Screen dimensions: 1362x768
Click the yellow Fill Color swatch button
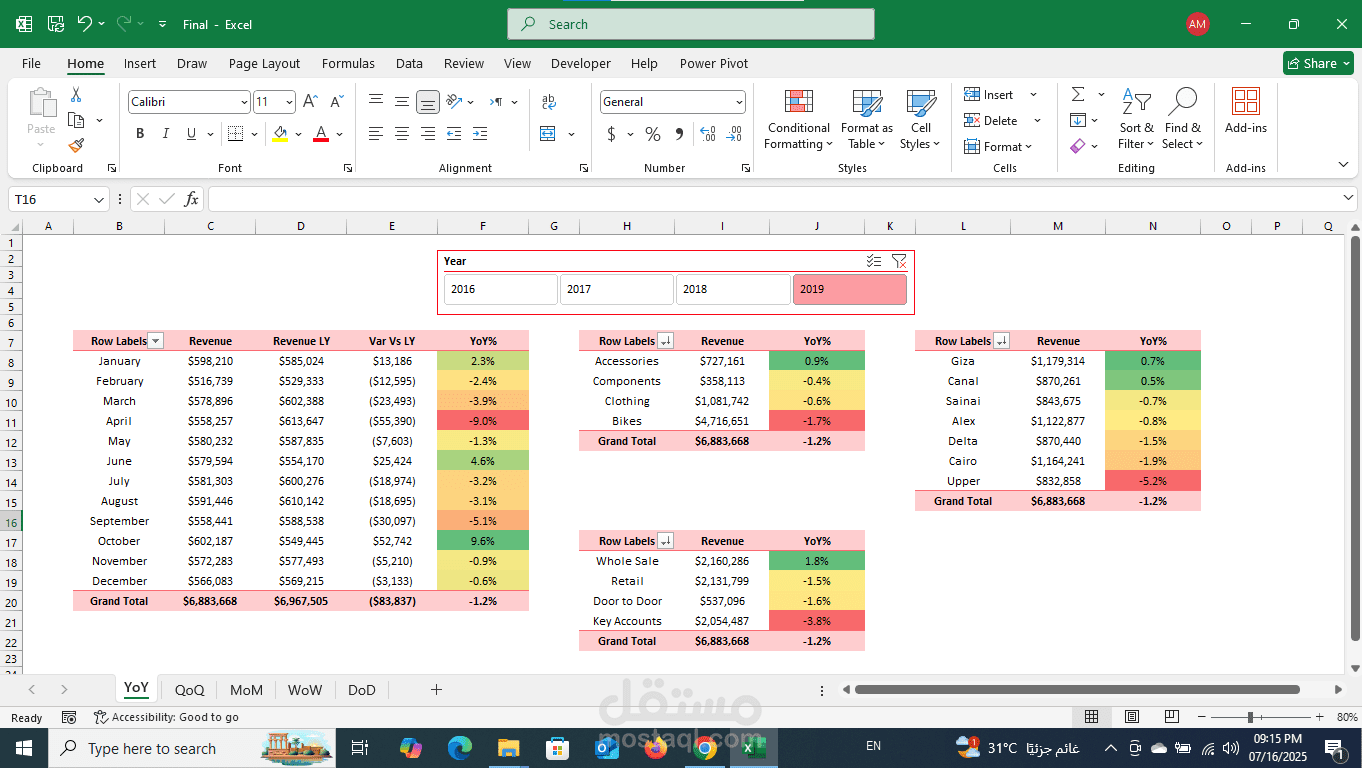tap(280, 134)
